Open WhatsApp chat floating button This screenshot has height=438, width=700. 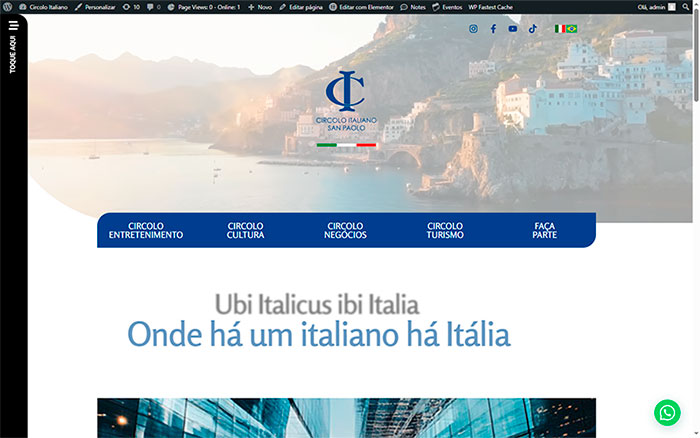tap(667, 411)
